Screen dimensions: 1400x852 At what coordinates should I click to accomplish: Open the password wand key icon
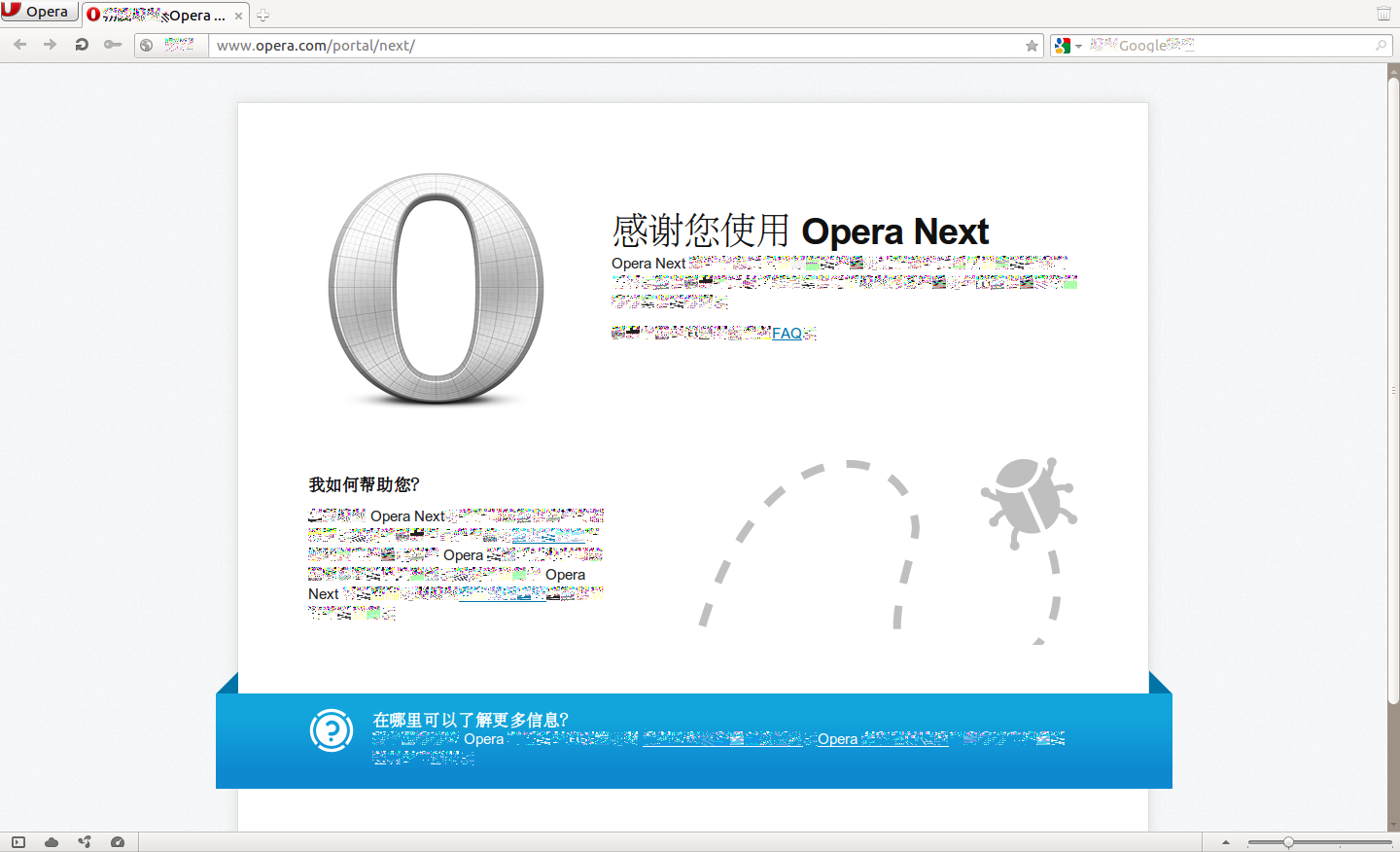[x=113, y=45]
